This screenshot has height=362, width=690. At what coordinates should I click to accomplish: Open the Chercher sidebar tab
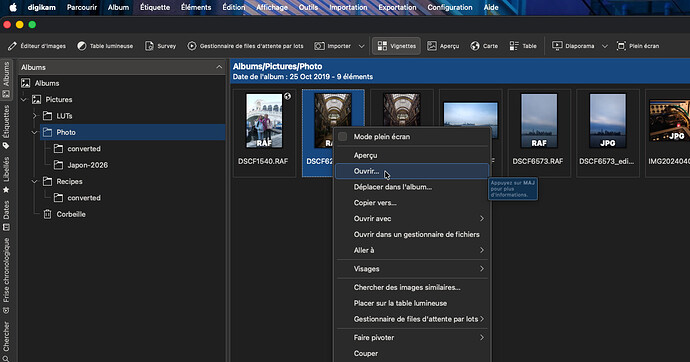[x=6, y=341]
